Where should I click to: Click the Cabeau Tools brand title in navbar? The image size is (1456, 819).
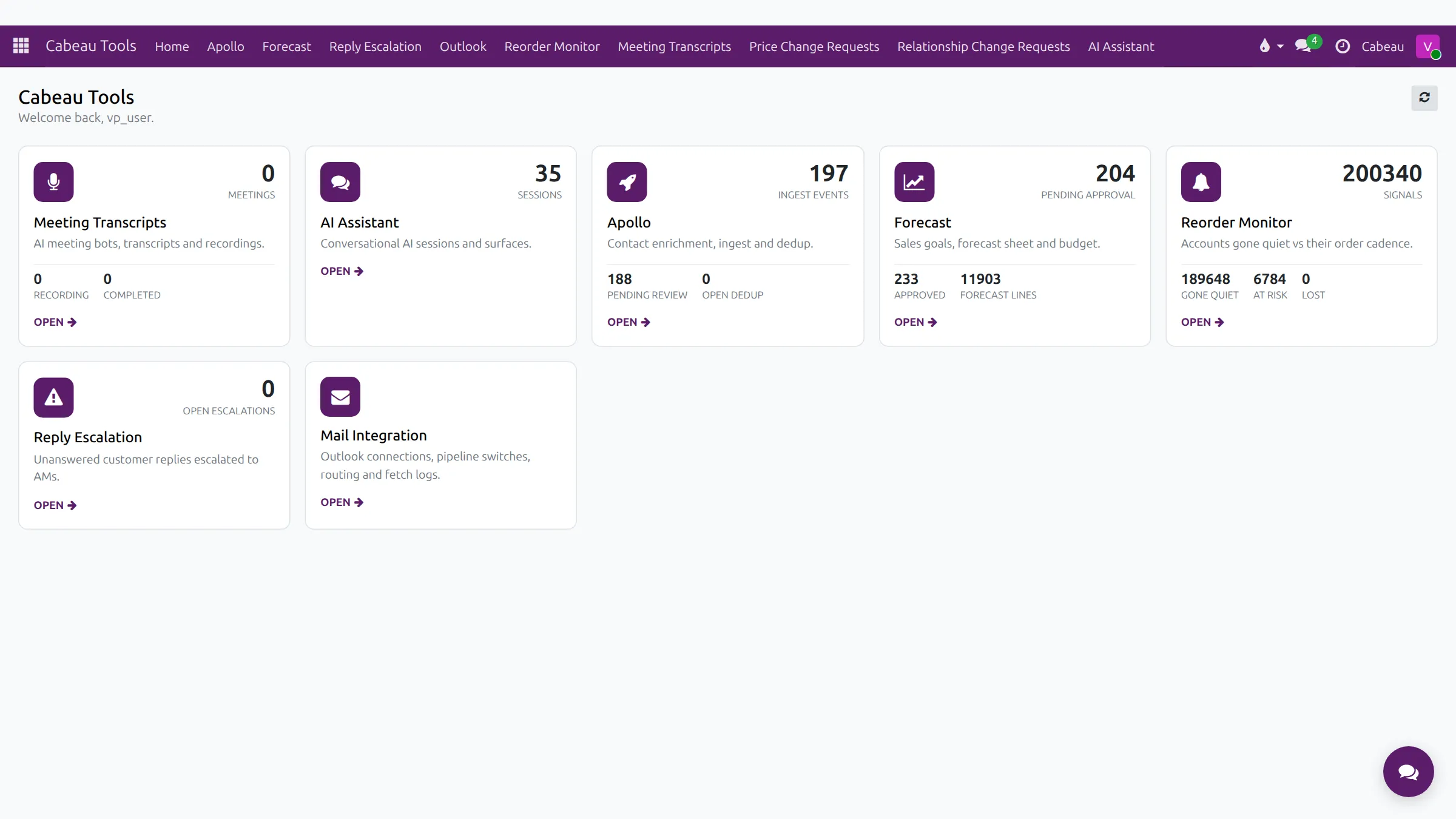tap(91, 46)
